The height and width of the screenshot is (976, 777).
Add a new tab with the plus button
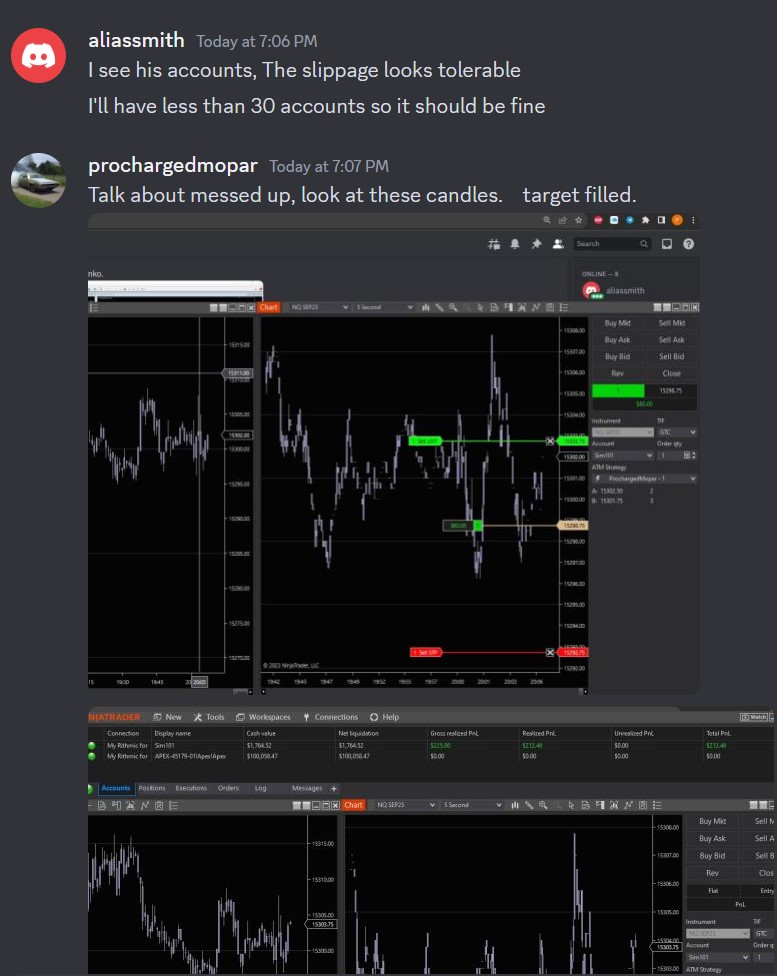tap(334, 789)
